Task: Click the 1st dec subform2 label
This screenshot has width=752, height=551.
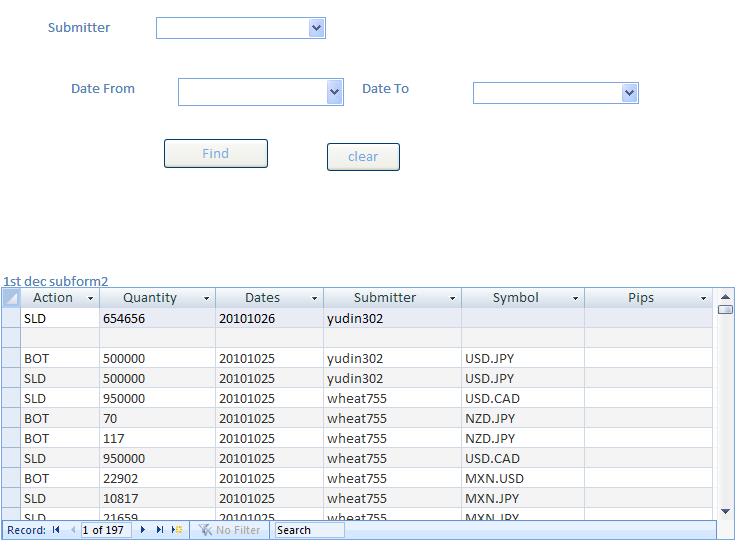Action: (56, 281)
